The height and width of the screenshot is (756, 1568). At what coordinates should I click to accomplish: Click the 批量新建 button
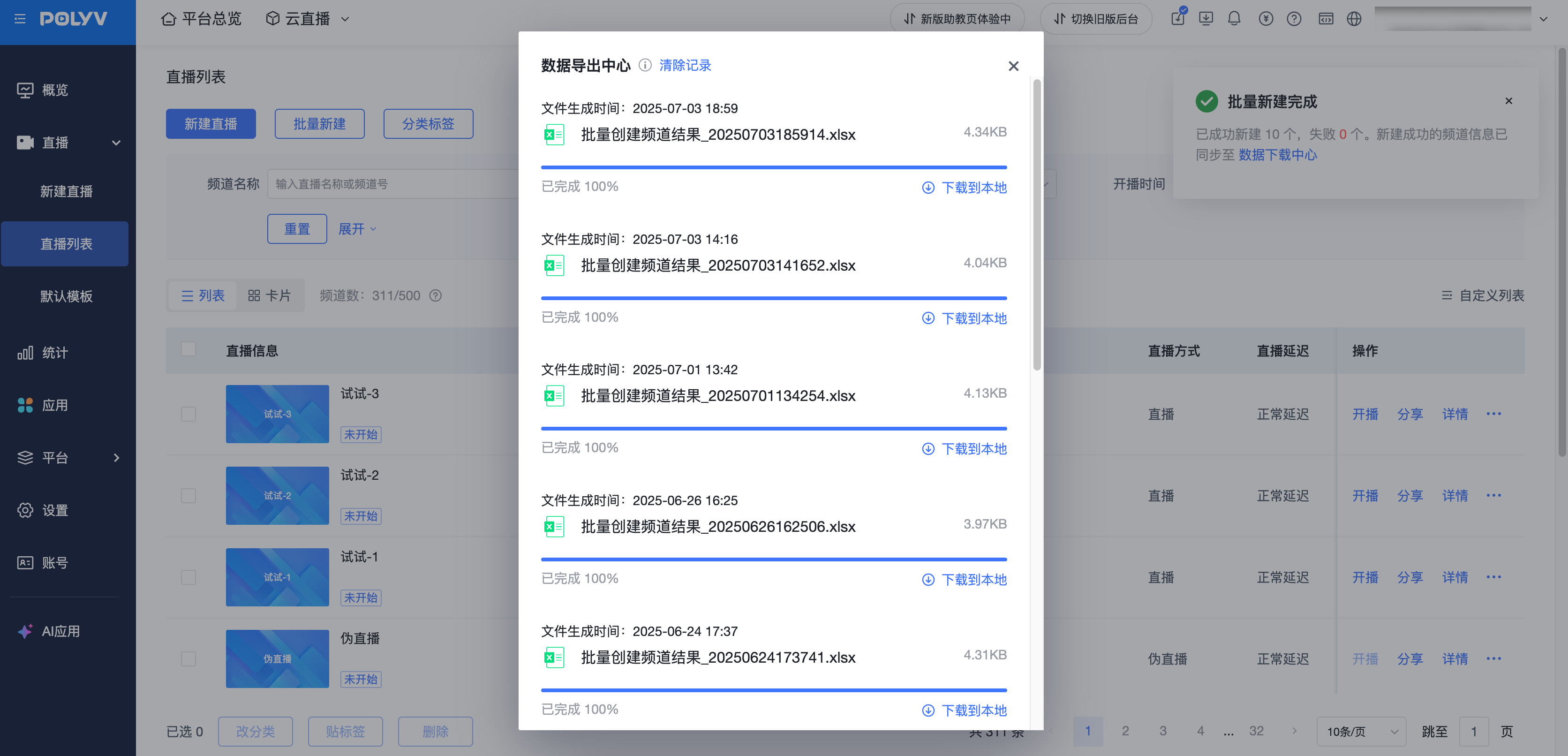click(x=320, y=124)
